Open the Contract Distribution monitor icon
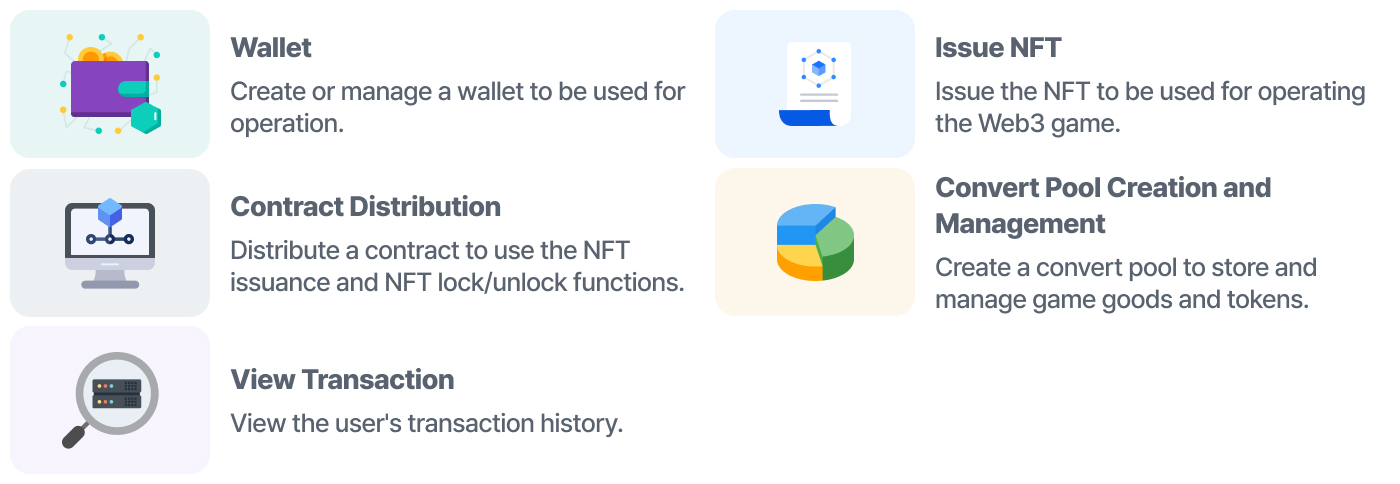1400x484 pixels. (110, 243)
